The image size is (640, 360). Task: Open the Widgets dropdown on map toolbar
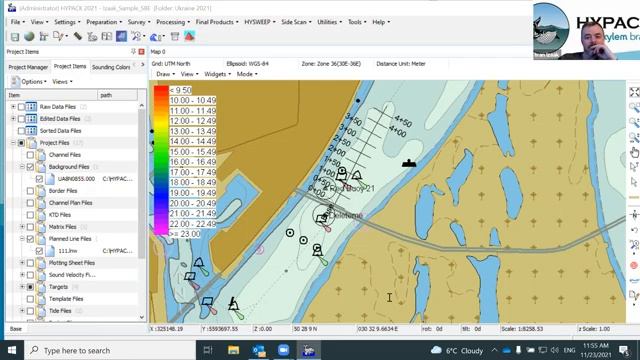[218, 74]
